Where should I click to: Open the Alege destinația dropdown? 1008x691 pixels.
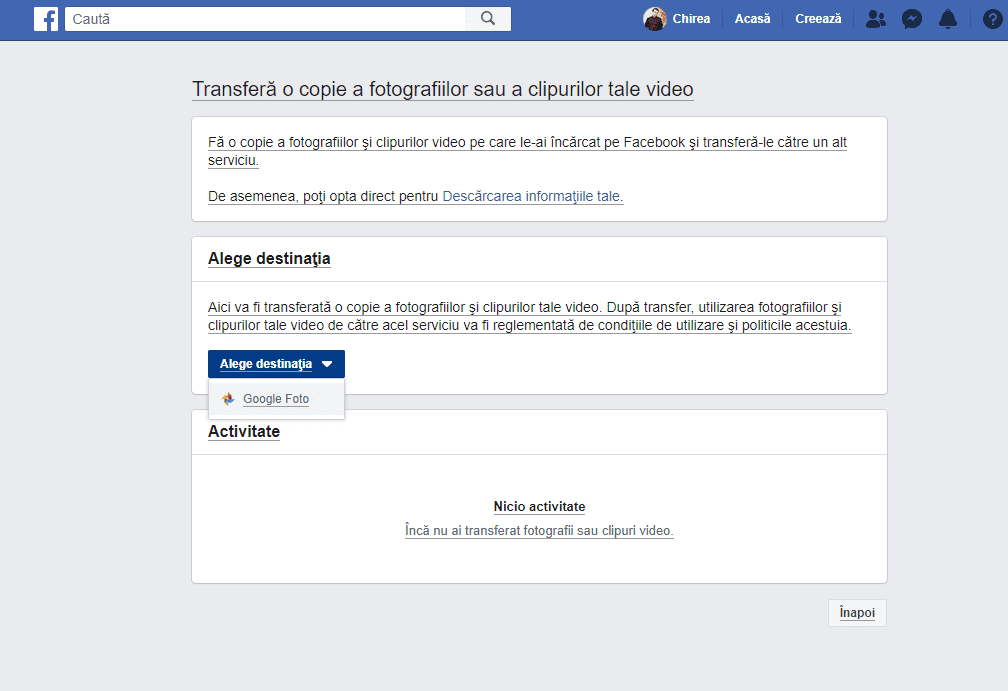tap(276, 363)
